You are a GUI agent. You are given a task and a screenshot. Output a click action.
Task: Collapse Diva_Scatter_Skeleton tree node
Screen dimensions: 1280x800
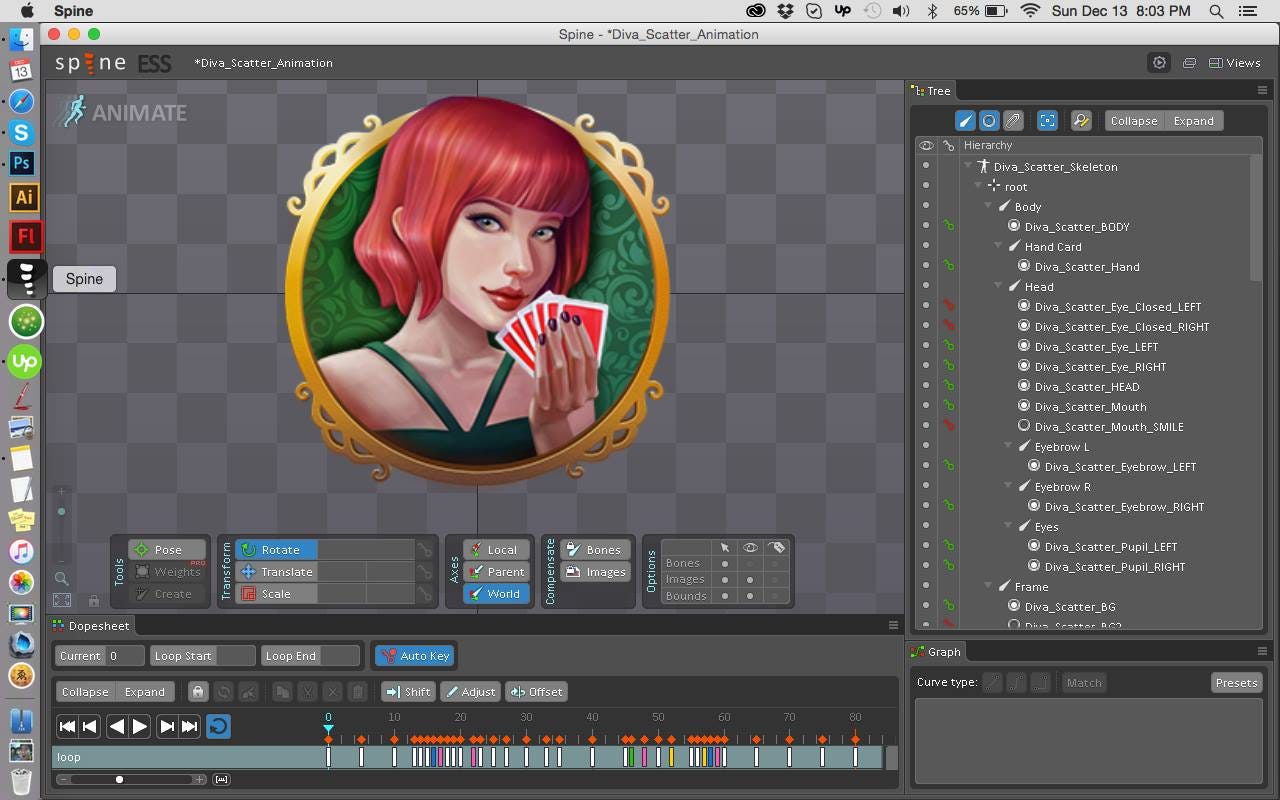(968, 166)
